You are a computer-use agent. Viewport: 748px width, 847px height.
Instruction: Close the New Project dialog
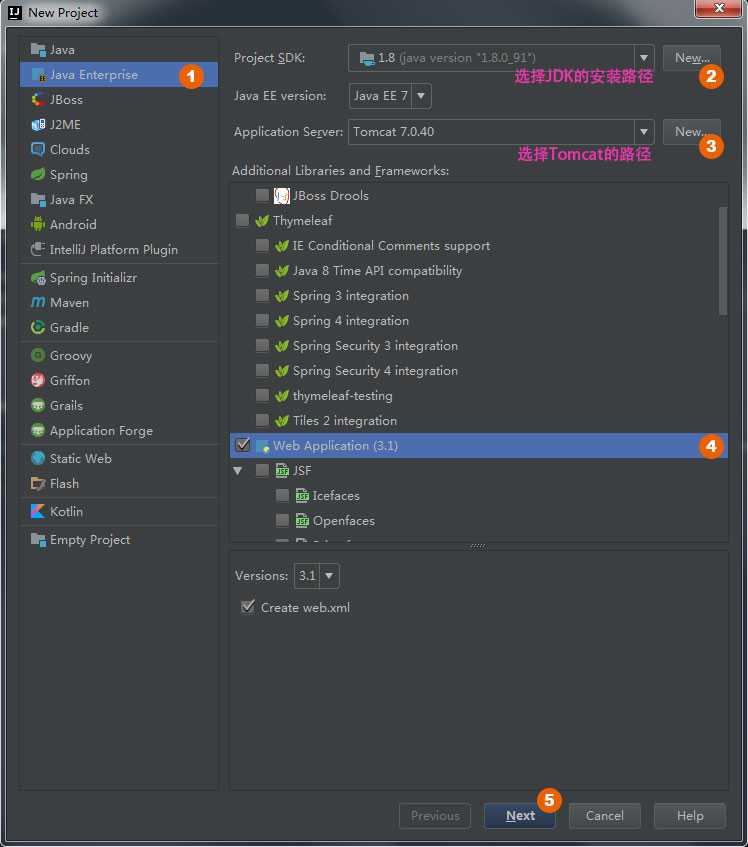click(718, 8)
